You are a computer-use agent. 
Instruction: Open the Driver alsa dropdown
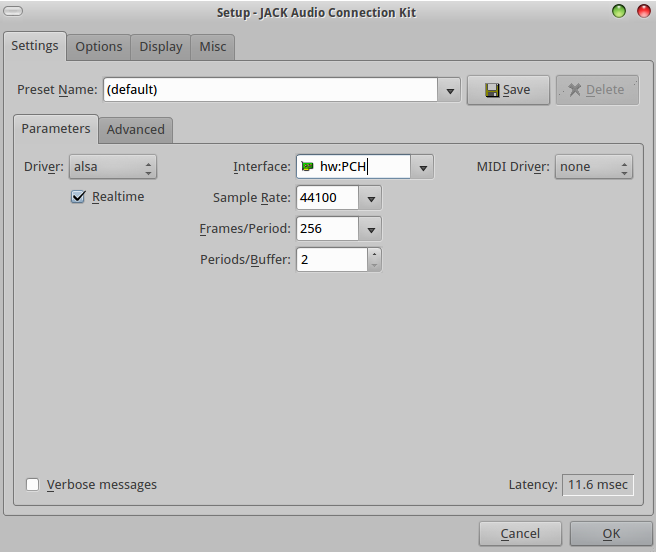[113, 167]
